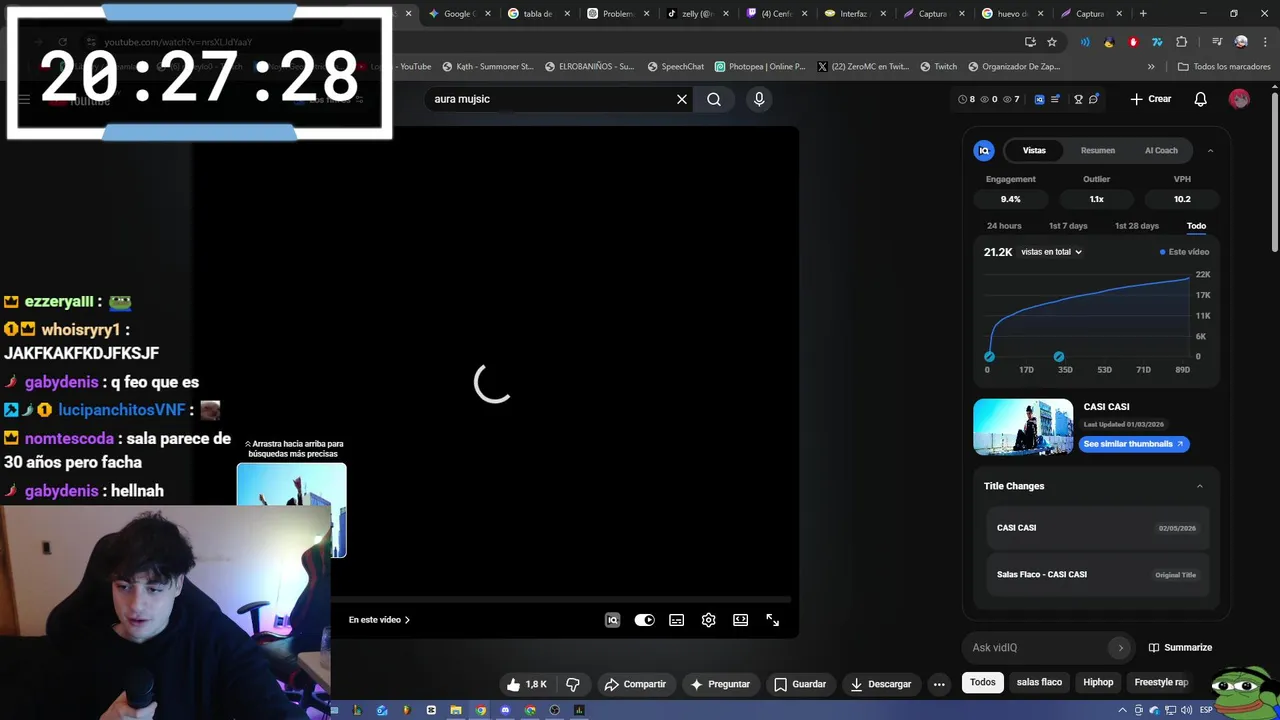This screenshot has height=720, width=1280.
Task: Select the 24 hours time range
Action: (x=1004, y=226)
